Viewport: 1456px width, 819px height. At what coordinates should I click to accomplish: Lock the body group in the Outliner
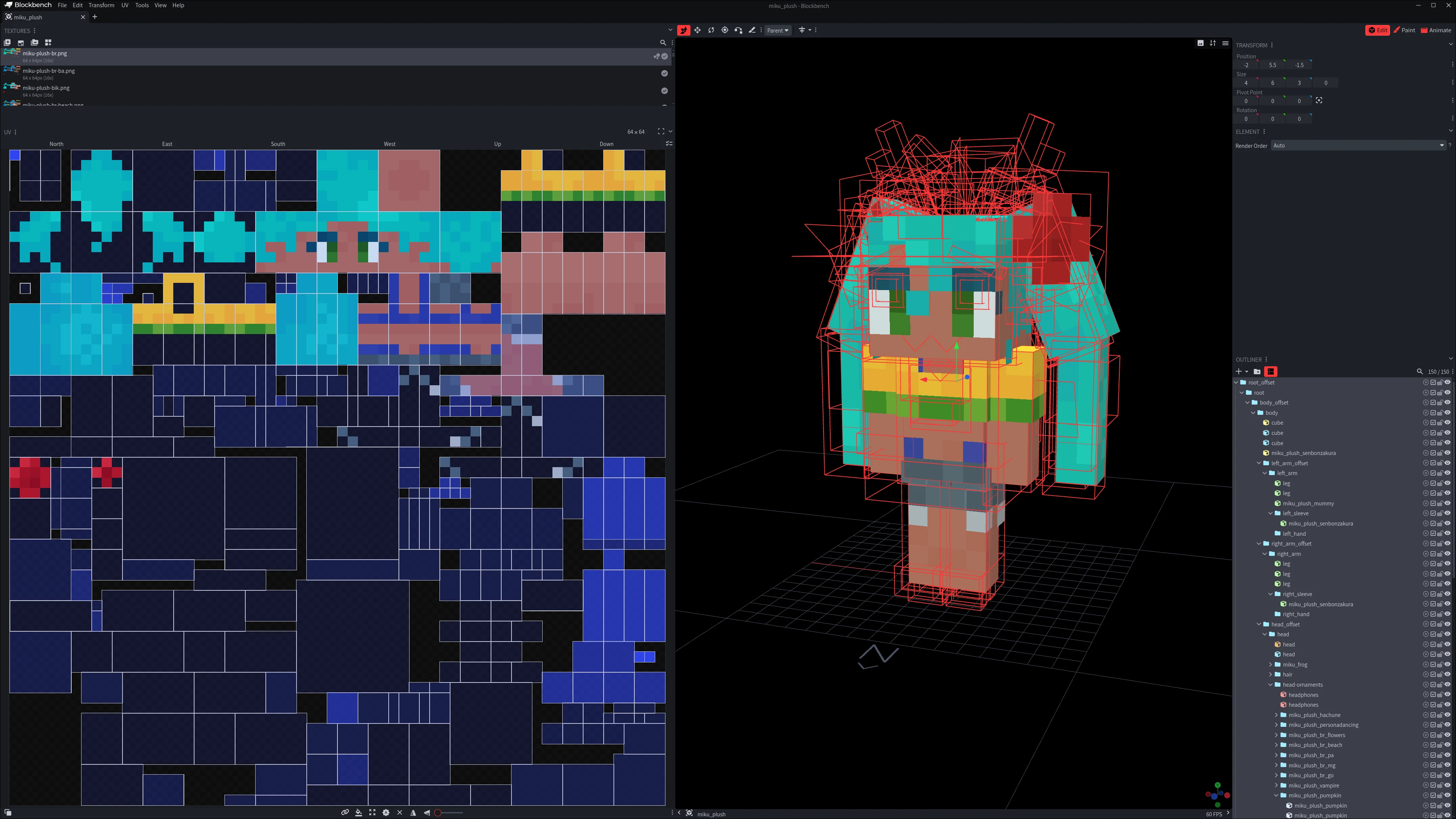point(1440,413)
